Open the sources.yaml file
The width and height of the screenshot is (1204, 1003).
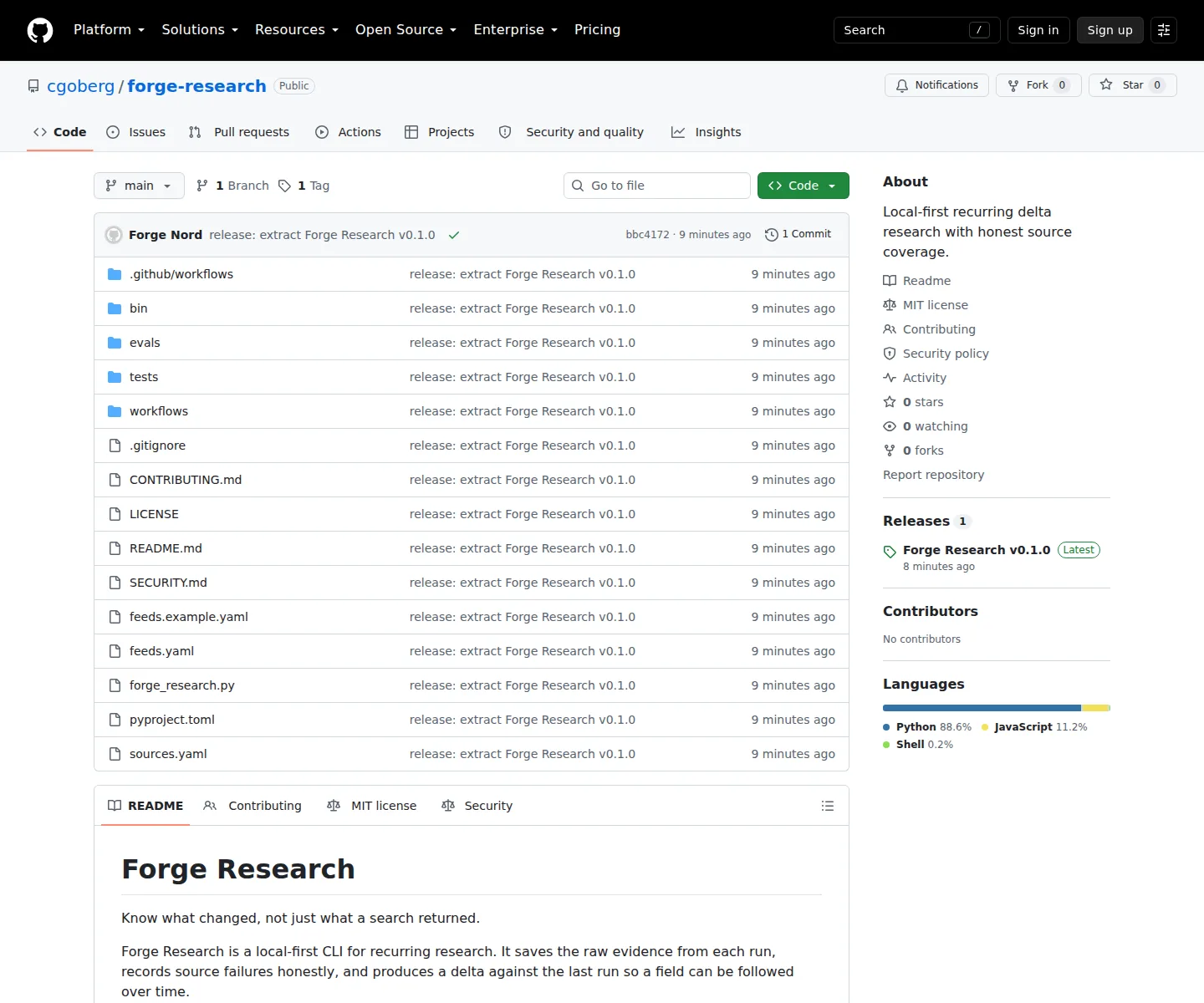click(168, 754)
